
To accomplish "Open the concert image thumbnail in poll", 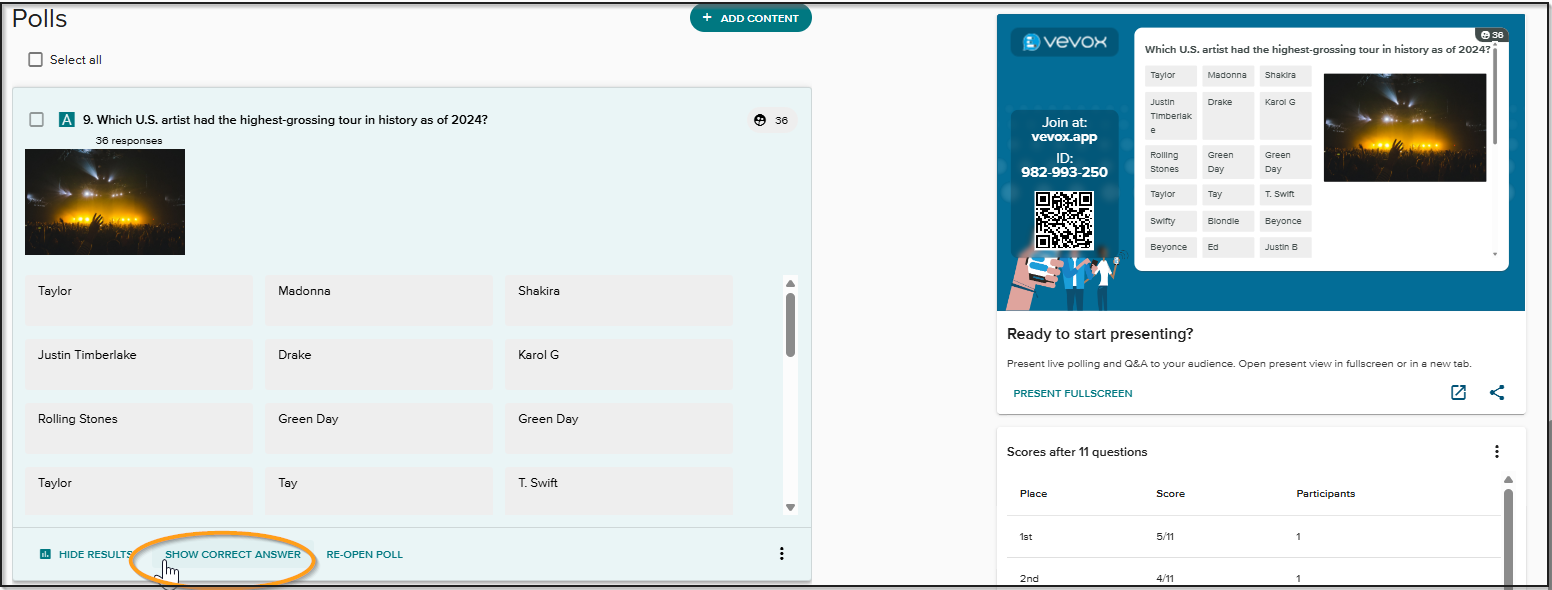I will click(105, 202).
